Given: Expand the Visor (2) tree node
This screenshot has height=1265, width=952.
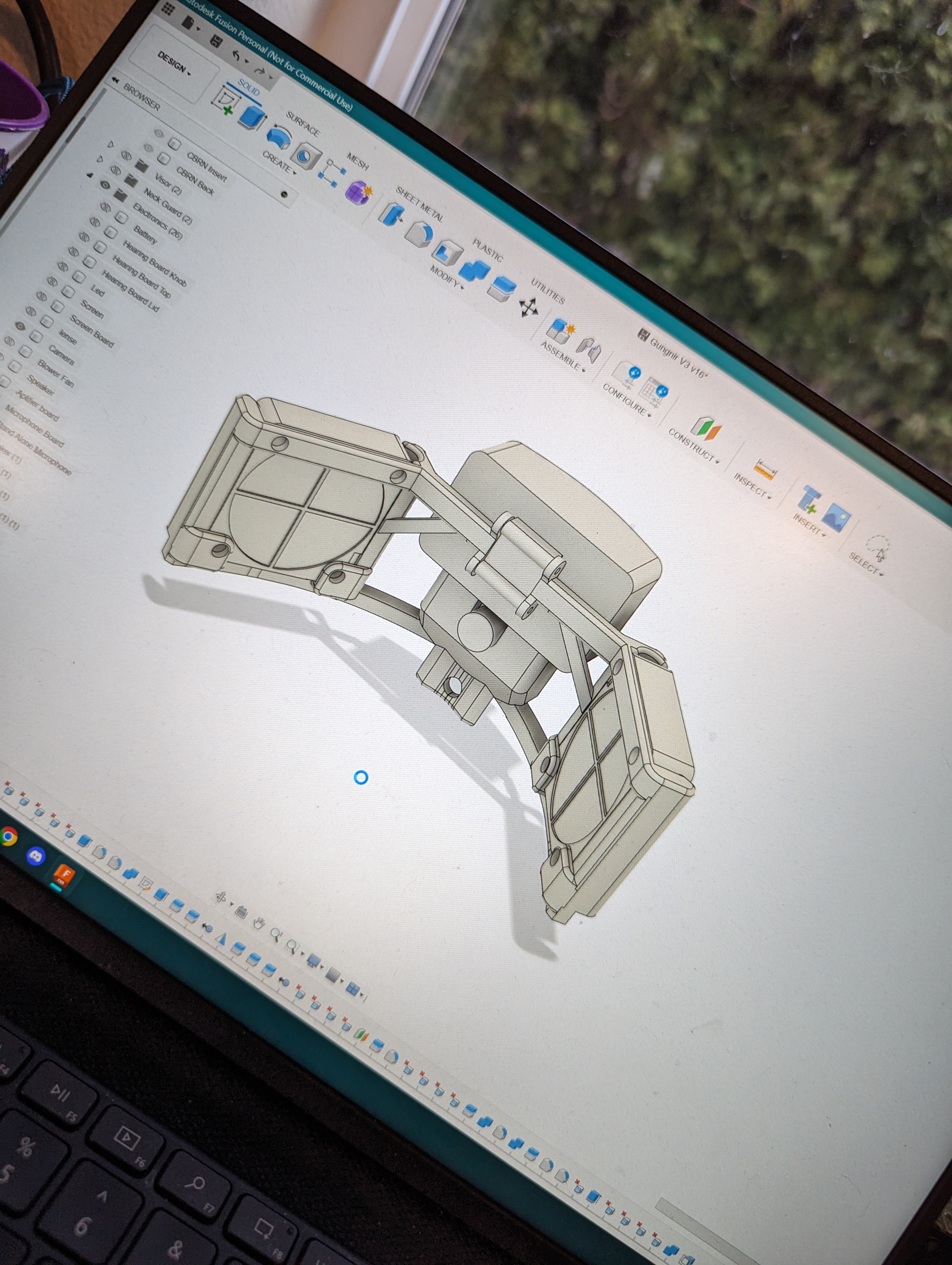Looking at the screenshot, I should point(110,144).
